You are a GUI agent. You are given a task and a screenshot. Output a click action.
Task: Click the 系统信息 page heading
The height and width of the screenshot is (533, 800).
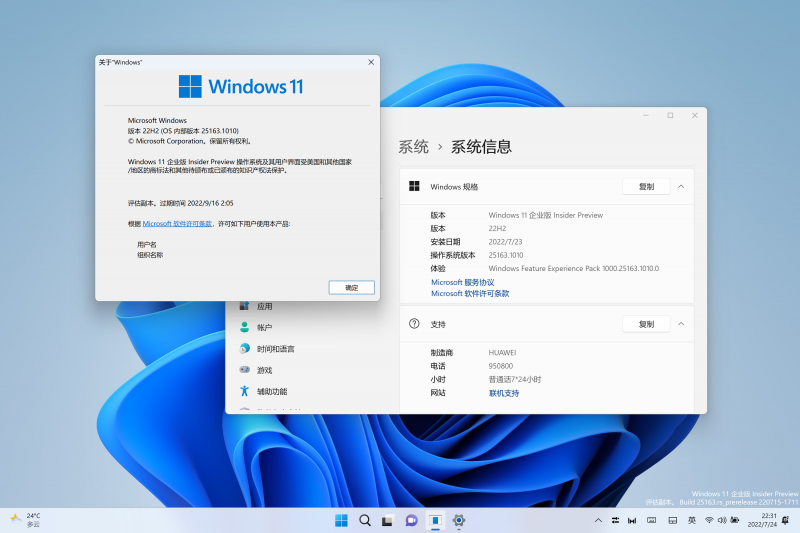pyautogui.click(x=481, y=147)
